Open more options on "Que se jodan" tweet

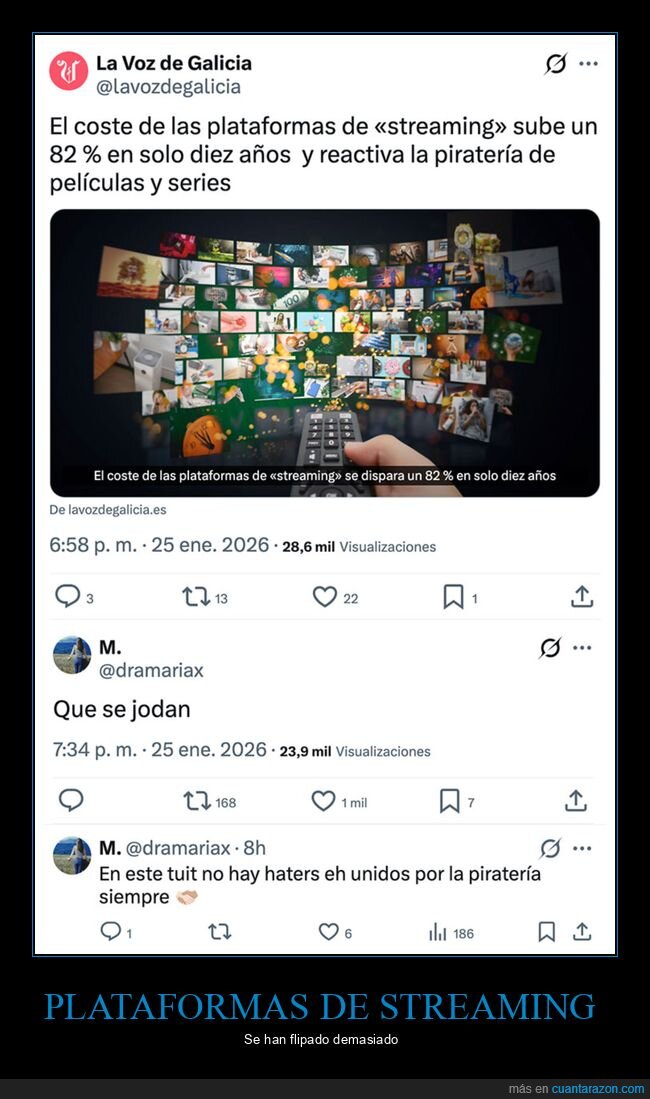click(582, 648)
